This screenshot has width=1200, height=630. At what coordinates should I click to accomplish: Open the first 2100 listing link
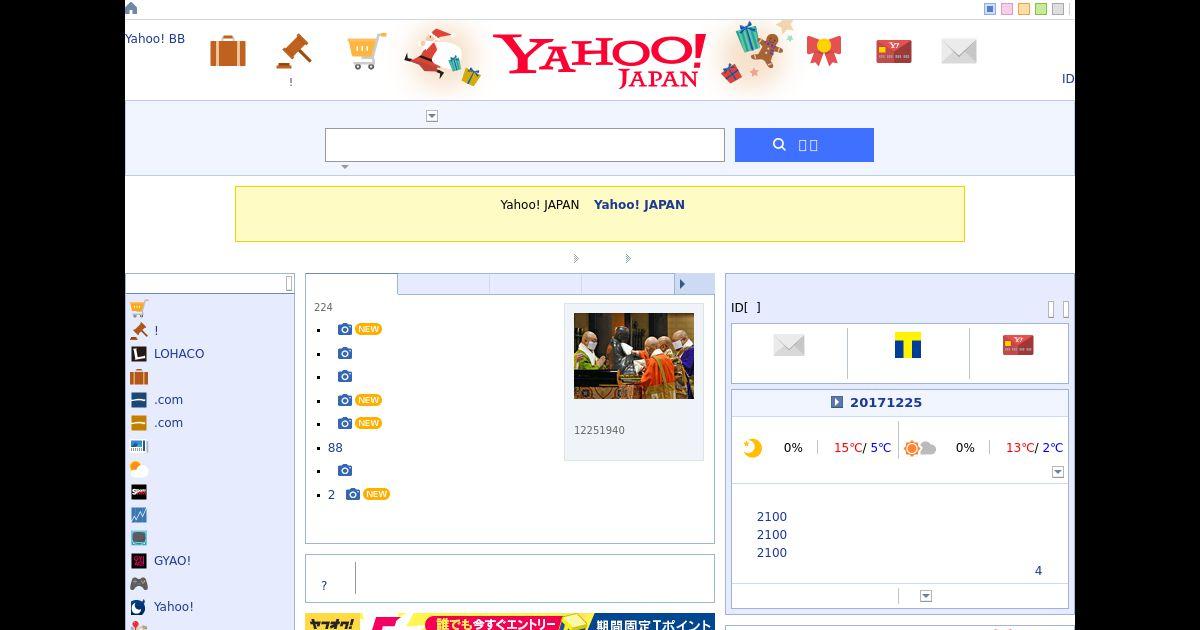coord(772,517)
